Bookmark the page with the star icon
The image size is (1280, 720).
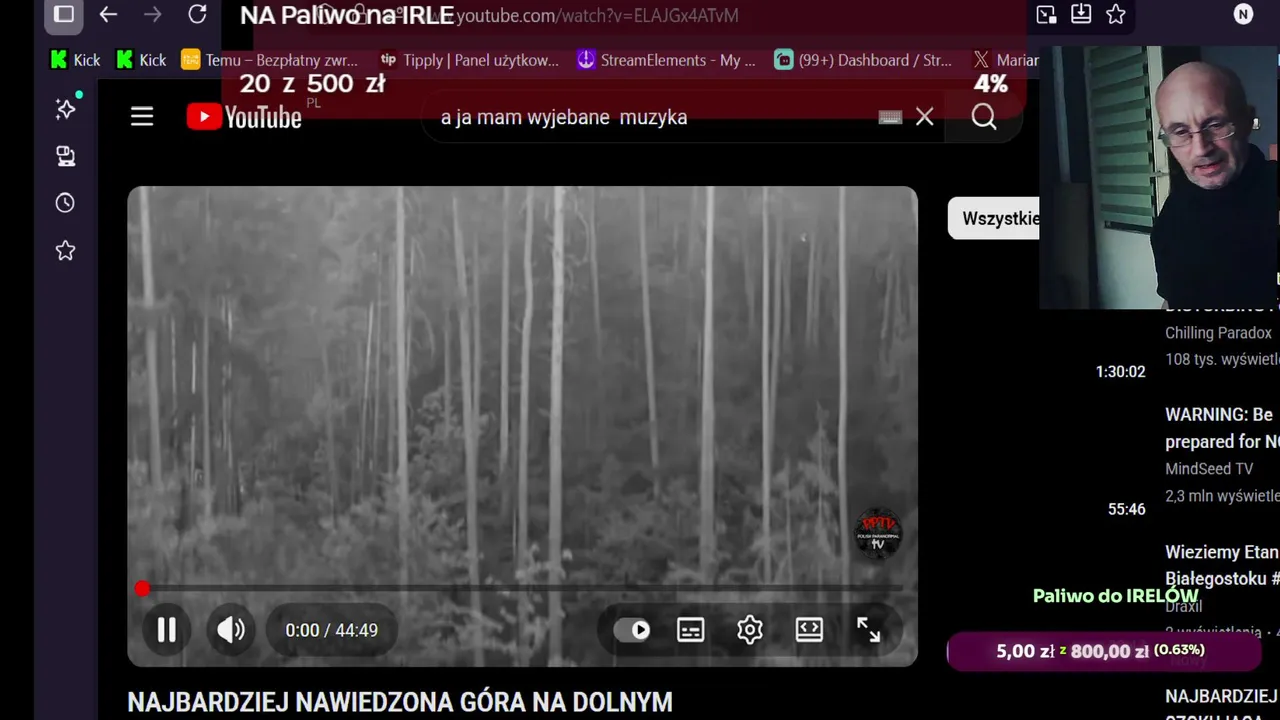coord(1116,14)
